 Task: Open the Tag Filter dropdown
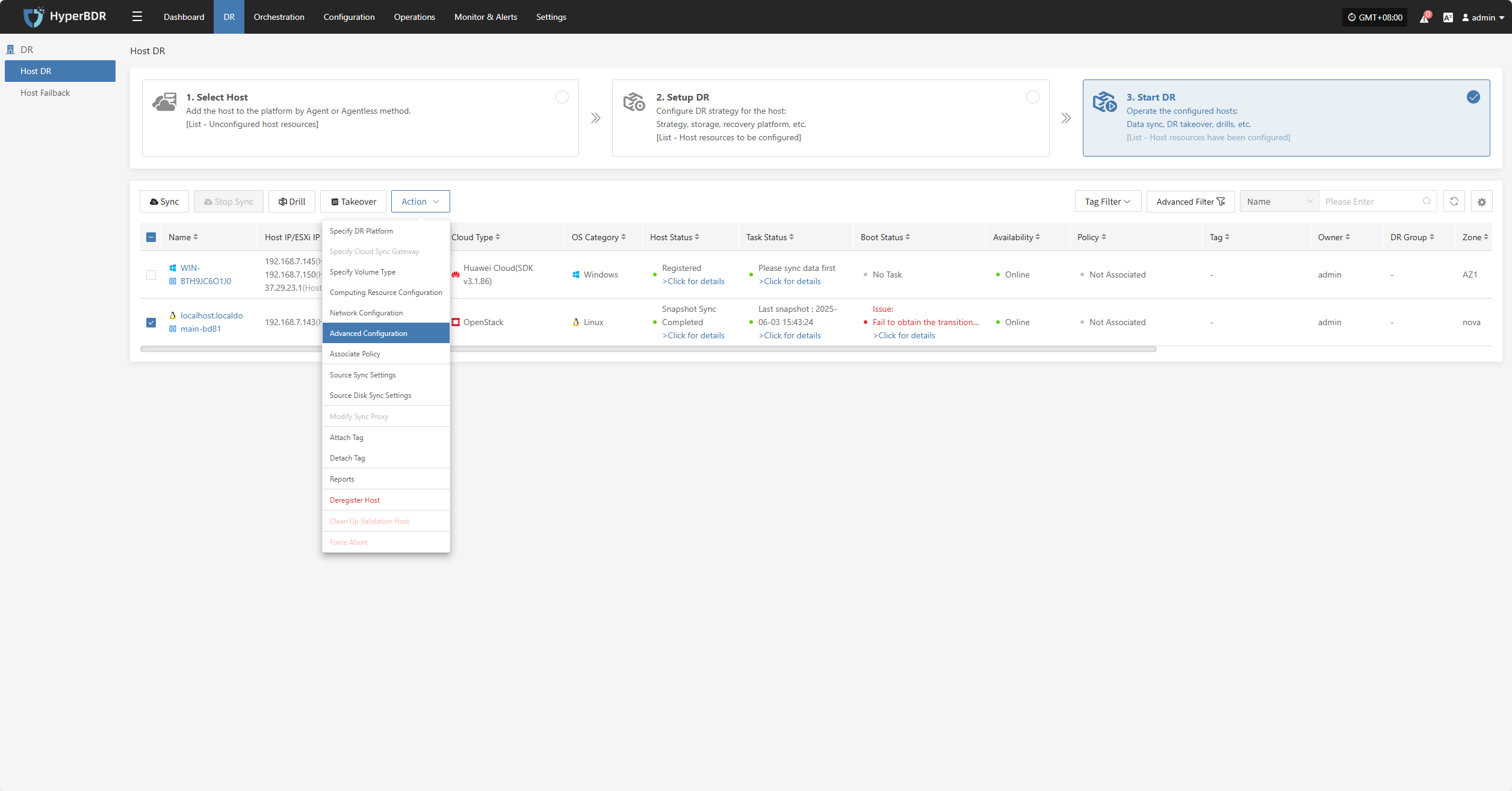(x=1108, y=202)
